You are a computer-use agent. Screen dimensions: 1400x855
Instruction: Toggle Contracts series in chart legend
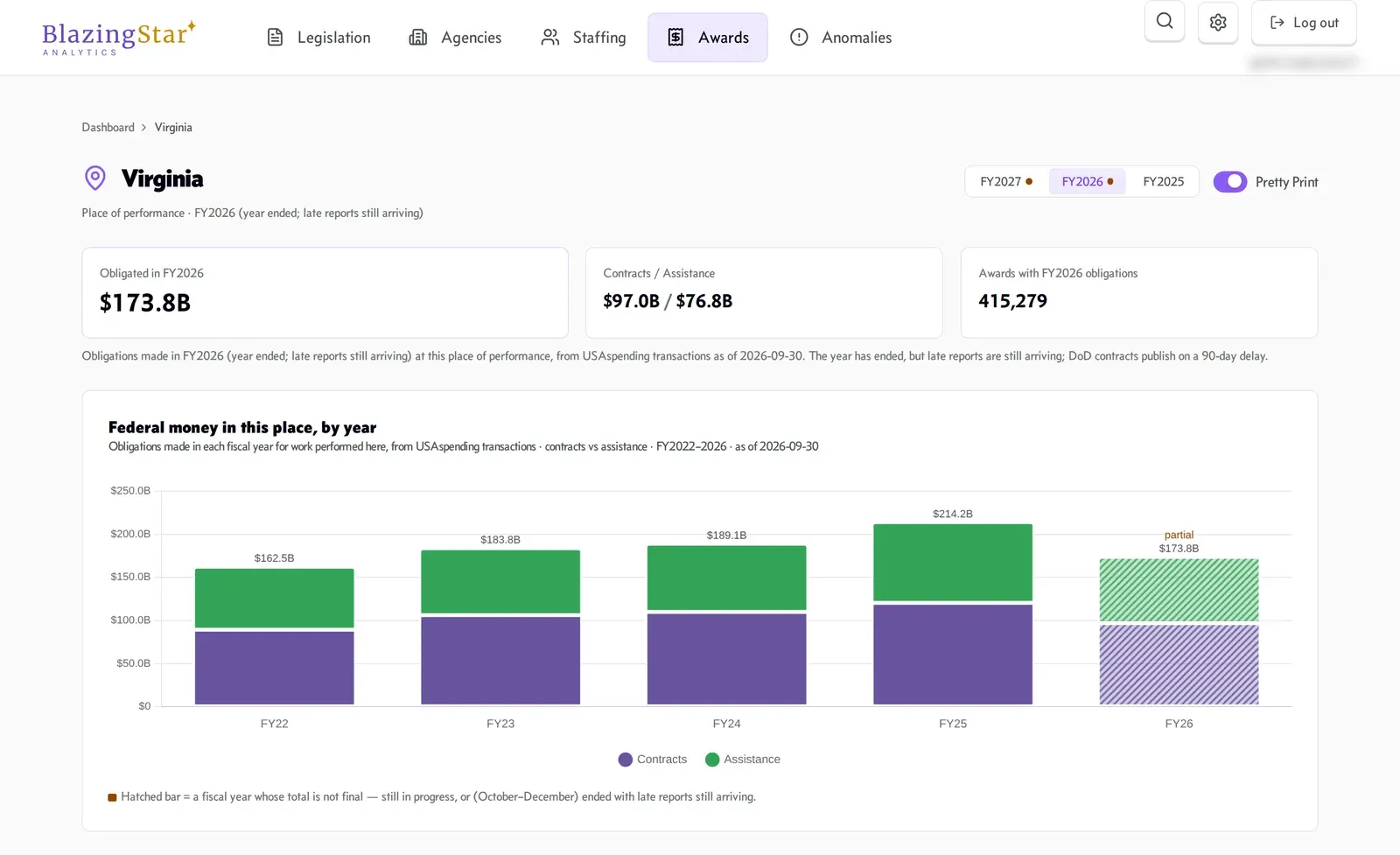tap(653, 760)
